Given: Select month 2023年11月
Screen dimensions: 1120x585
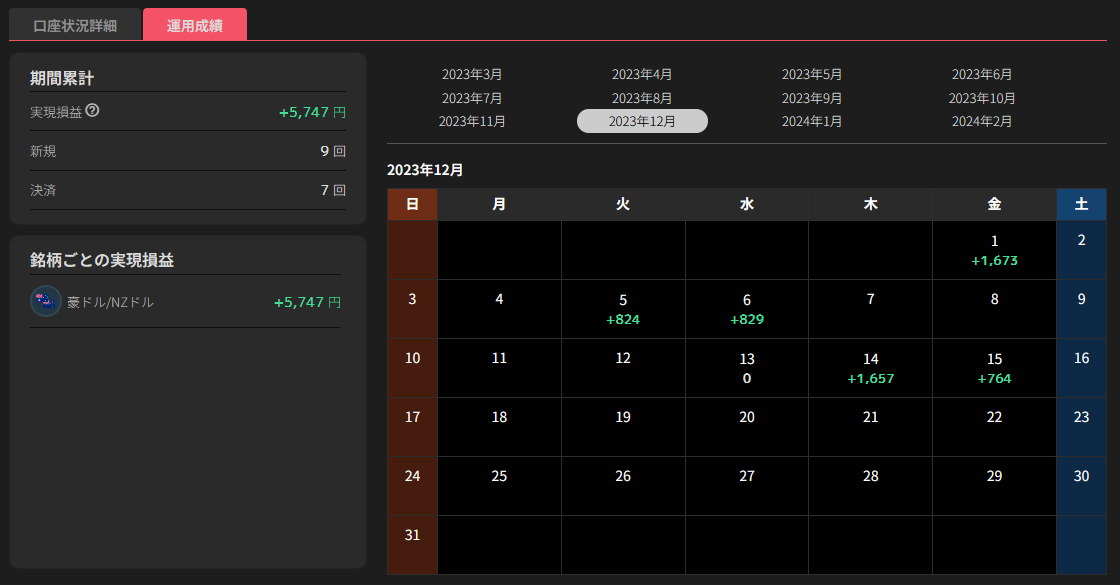Looking at the screenshot, I should (x=471, y=121).
